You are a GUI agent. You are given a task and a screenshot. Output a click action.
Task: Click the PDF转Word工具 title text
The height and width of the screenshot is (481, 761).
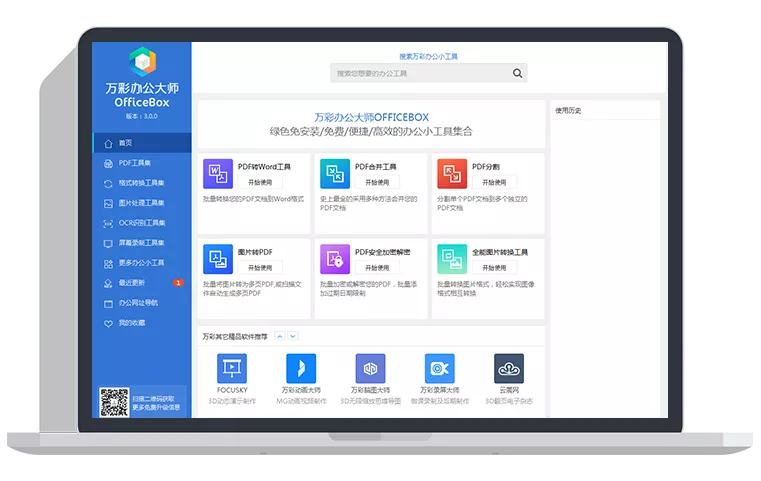pos(264,166)
